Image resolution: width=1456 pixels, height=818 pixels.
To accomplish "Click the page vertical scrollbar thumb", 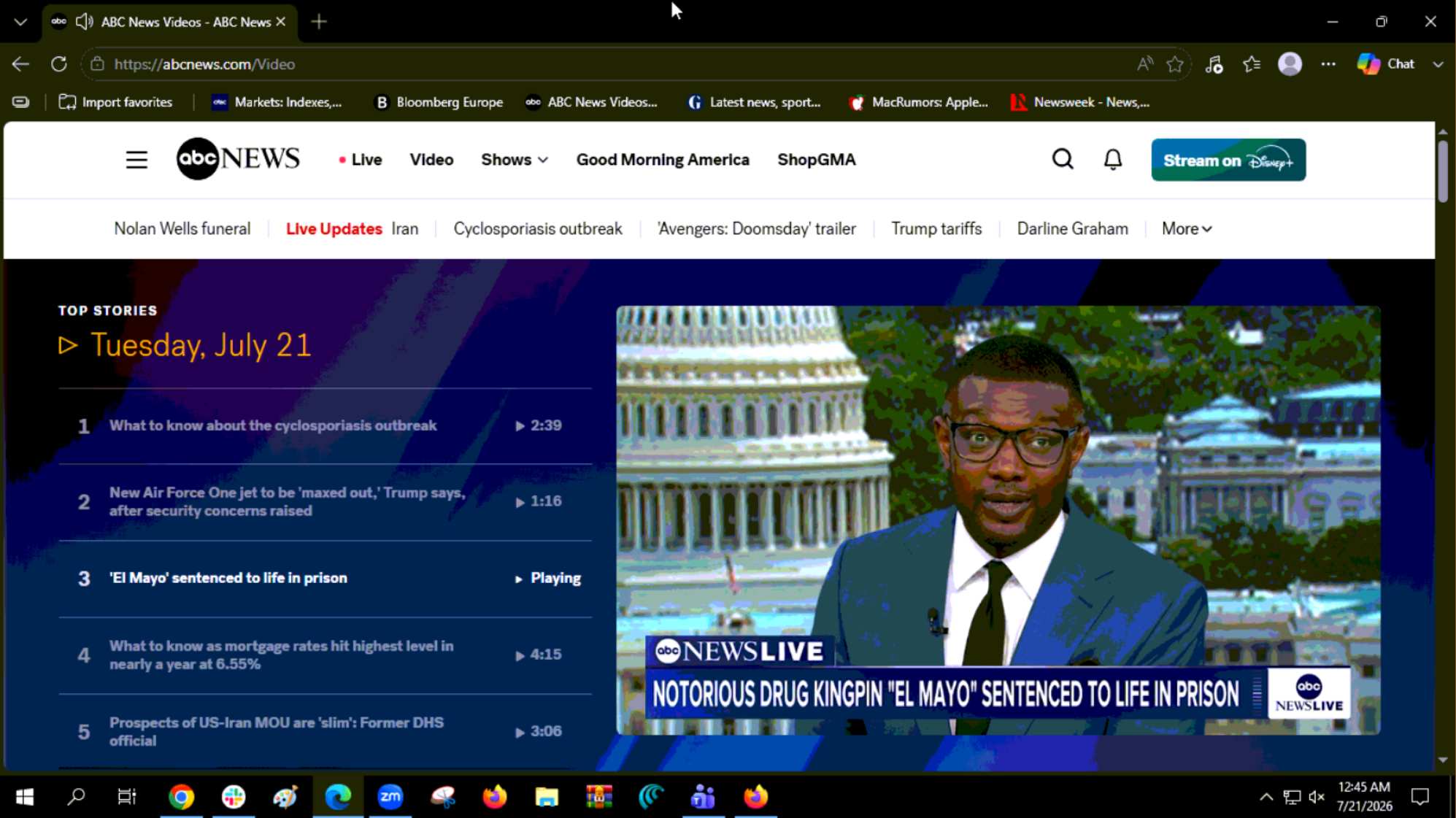I will coord(1443,171).
